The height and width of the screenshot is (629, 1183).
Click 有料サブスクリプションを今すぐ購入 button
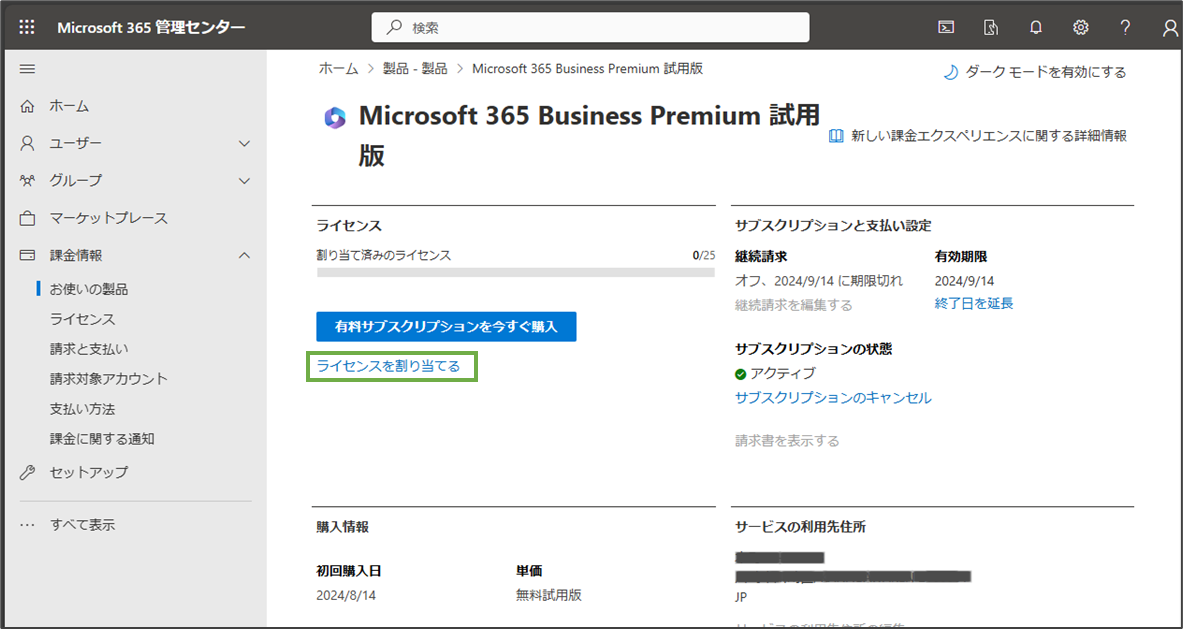(446, 327)
